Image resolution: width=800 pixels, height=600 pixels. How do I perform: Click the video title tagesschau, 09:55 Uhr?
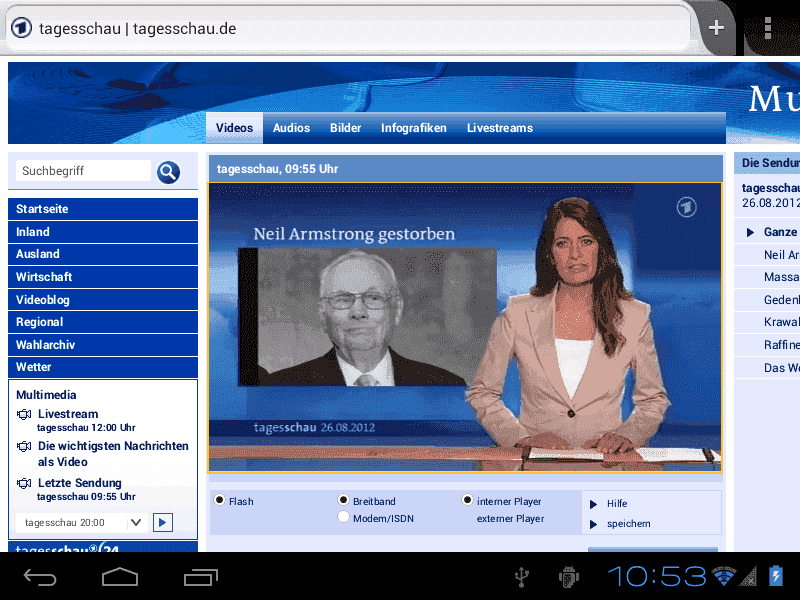[277, 169]
